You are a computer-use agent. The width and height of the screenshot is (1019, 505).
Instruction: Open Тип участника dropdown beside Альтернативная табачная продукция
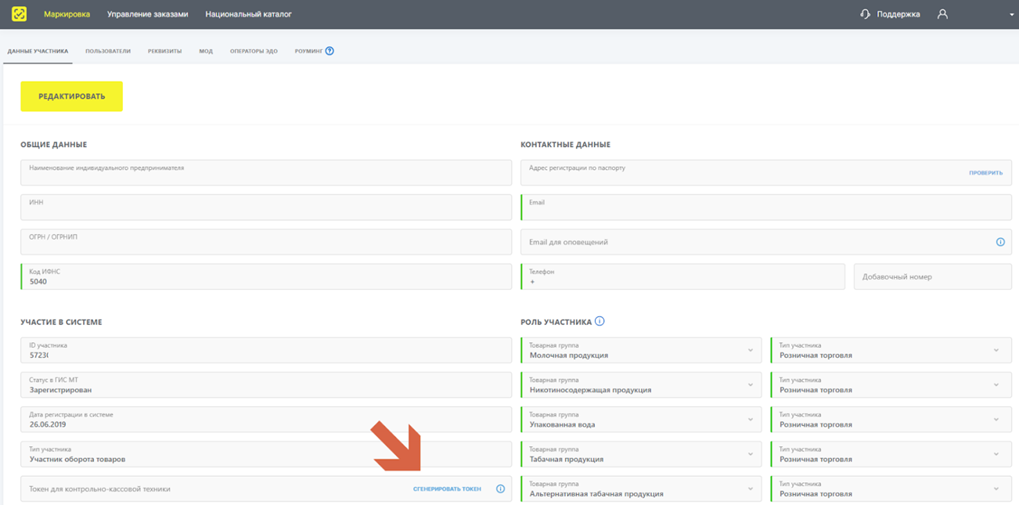[891, 489]
